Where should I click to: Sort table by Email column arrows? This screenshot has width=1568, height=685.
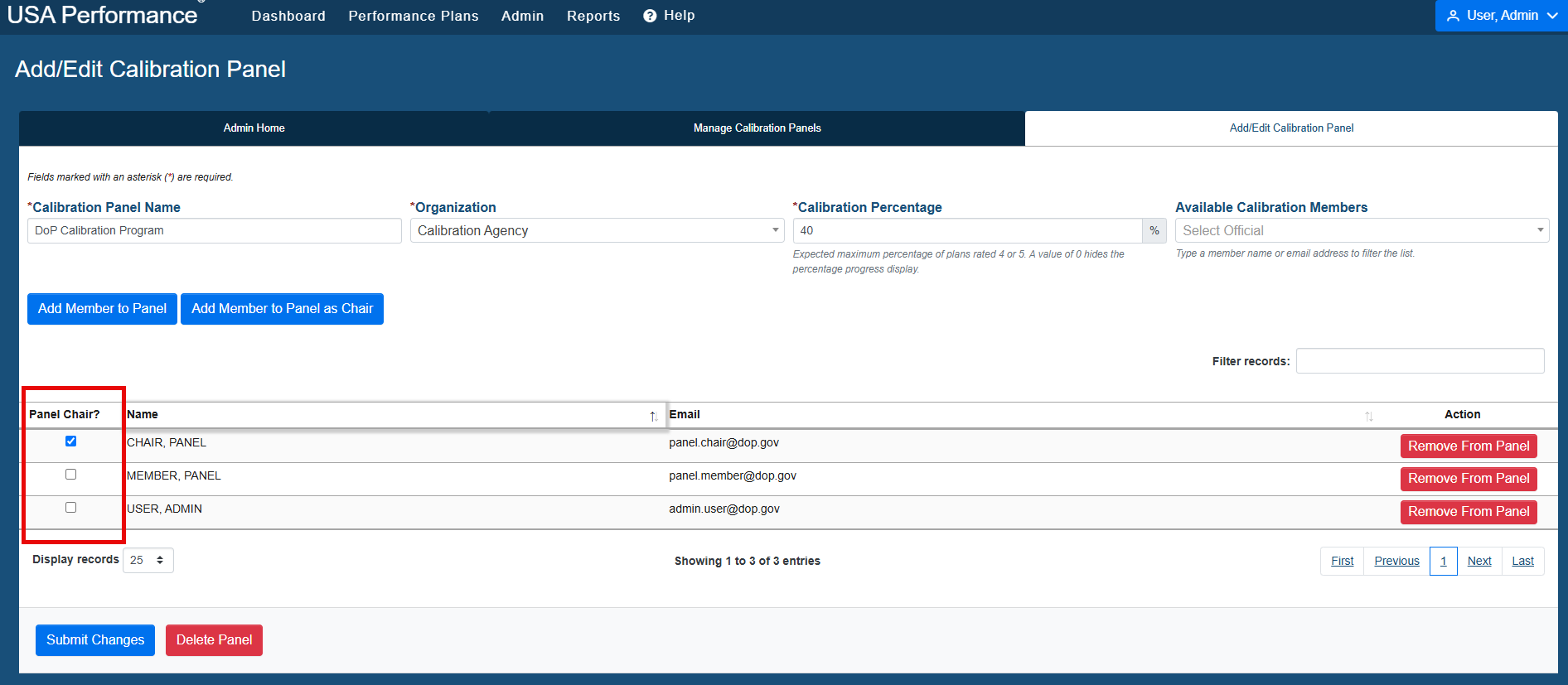tap(1369, 417)
